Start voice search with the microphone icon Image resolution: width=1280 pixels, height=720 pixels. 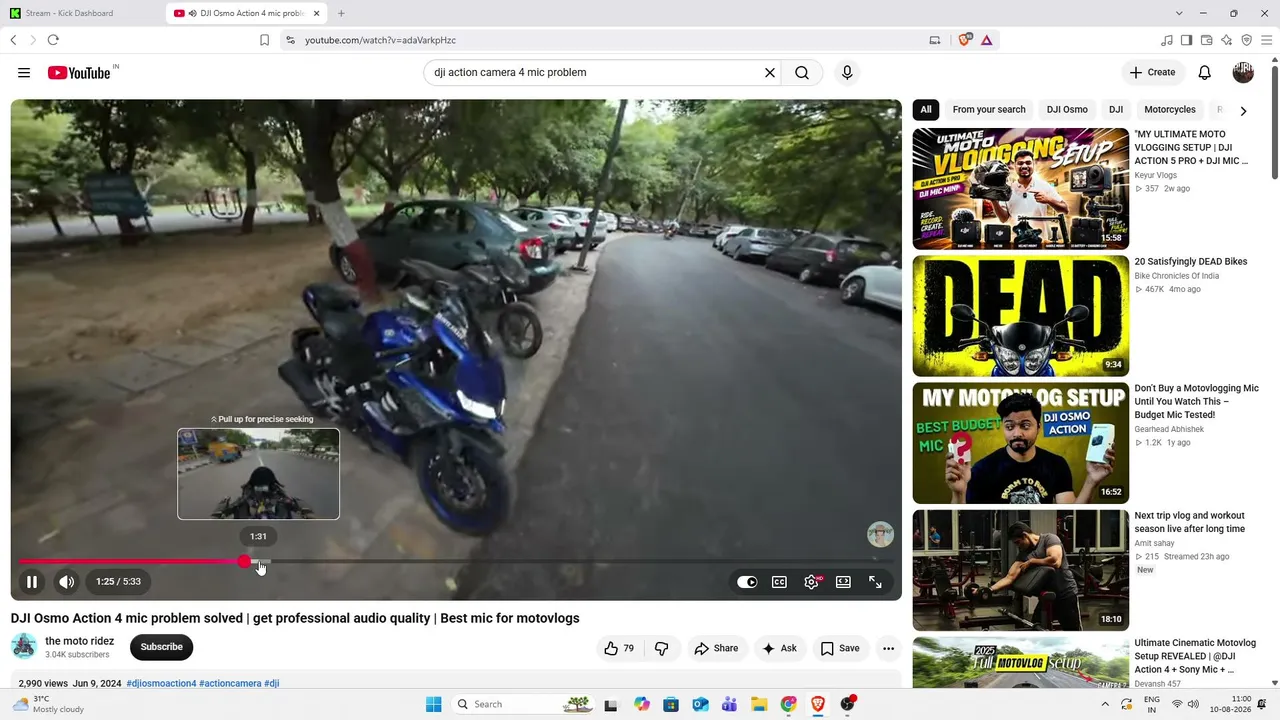[x=847, y=73]
